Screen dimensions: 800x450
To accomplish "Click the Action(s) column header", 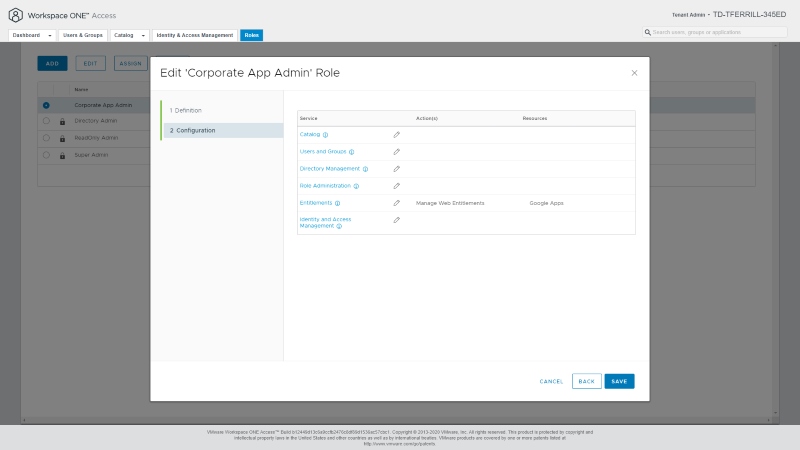I will click(427, 118).
